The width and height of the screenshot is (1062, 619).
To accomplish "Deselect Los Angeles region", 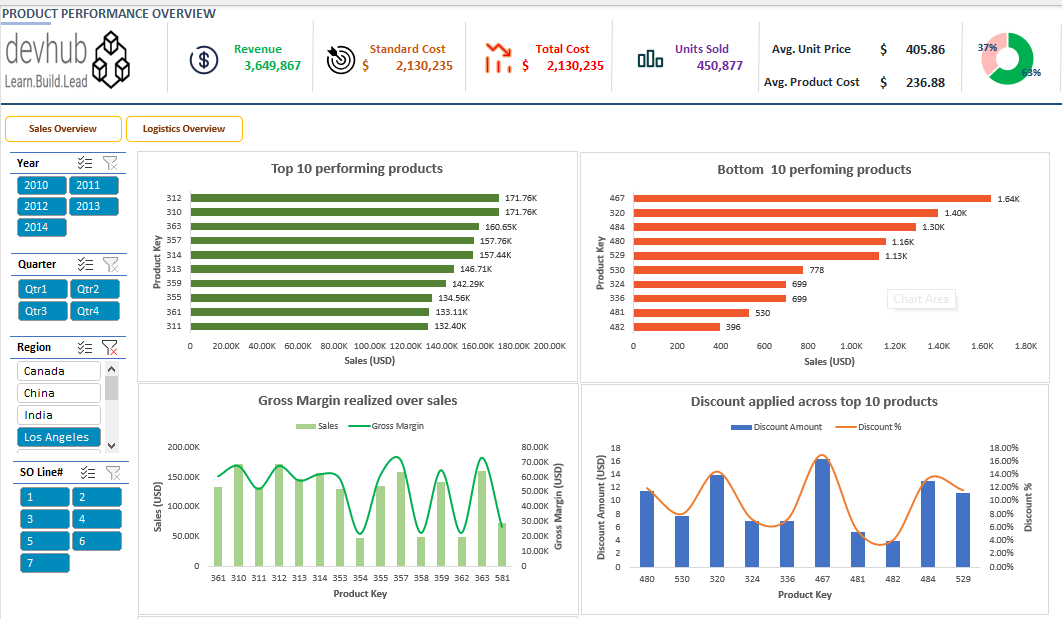I will point(58,437).
